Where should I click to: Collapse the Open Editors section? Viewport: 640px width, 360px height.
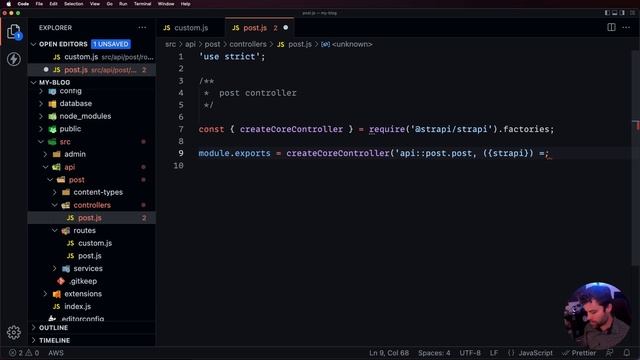click(x=33, y=44)
